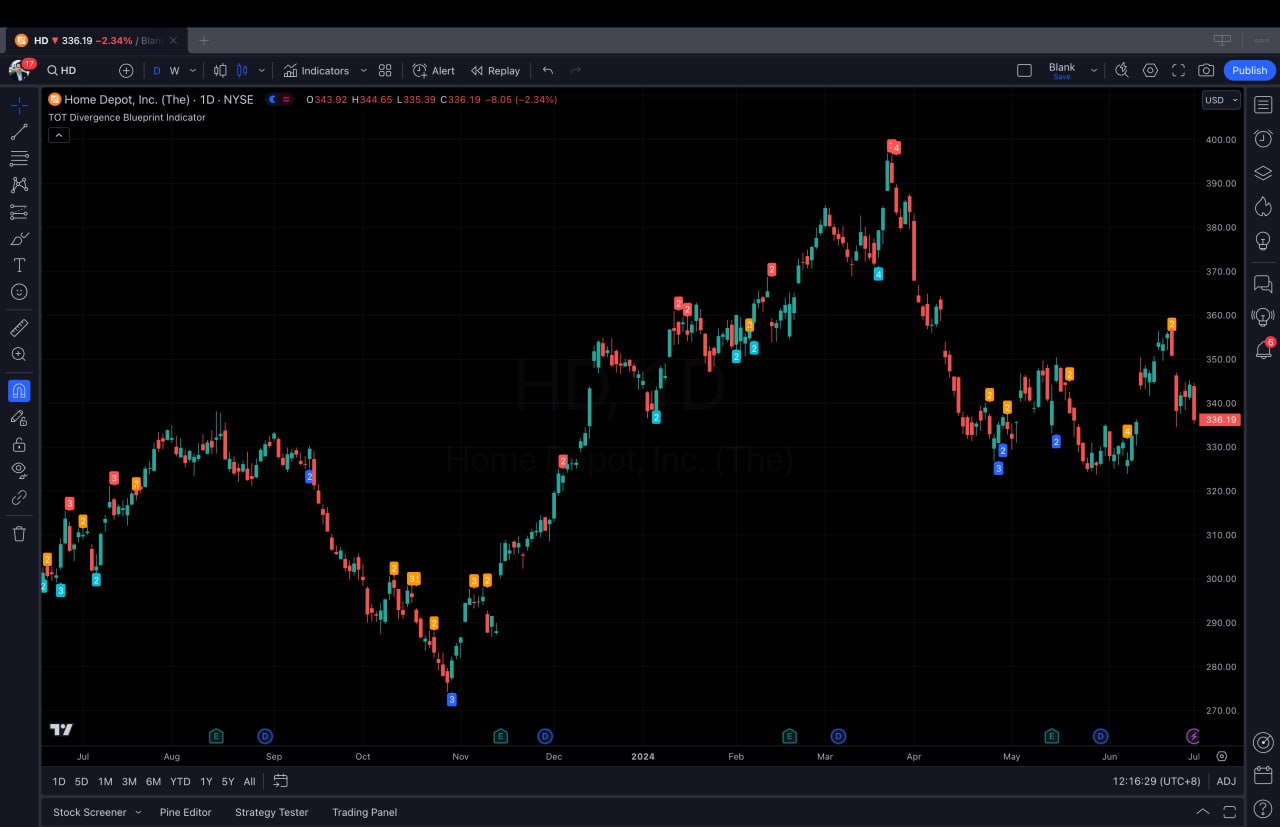The width and height of the screenshot is (1280, 827).
Task: Click the Publish button
Action: (x=1249, y=70)
